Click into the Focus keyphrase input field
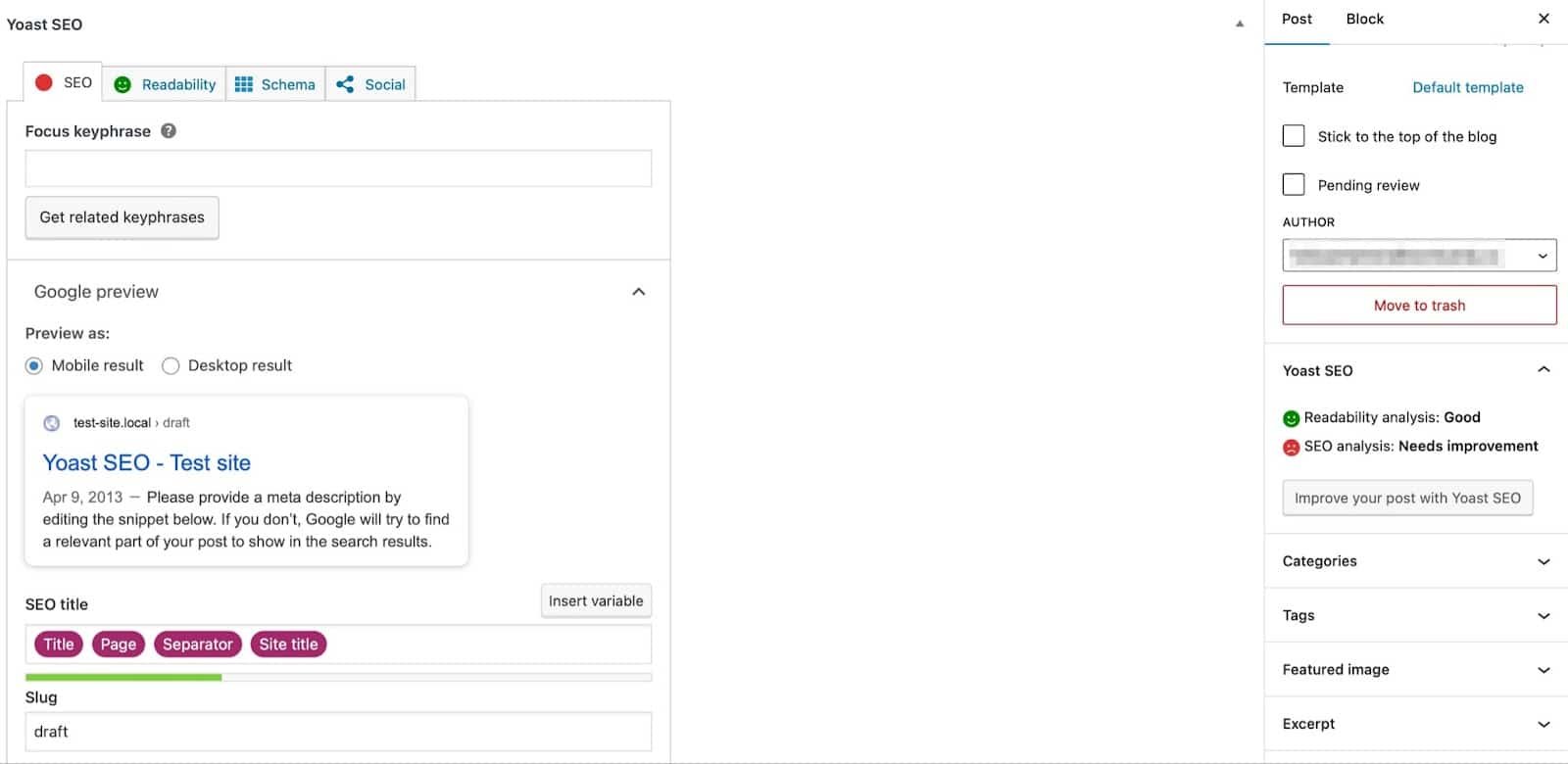The height and width of the screenshot is (764, 1568). 338,168
